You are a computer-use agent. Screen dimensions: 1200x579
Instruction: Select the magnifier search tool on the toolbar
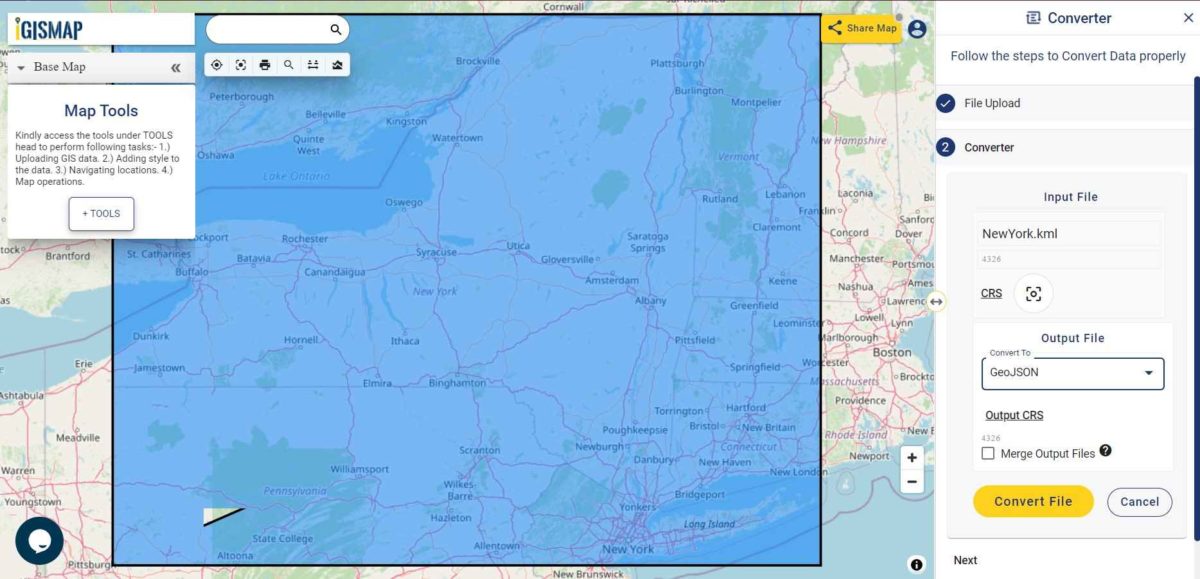[289, 64]
